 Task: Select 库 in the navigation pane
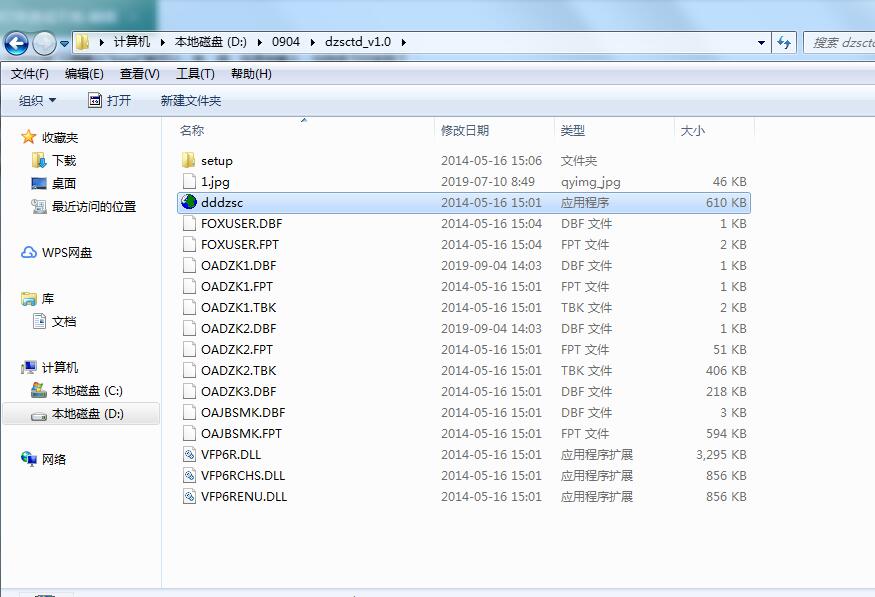click(x=48, y=299)
